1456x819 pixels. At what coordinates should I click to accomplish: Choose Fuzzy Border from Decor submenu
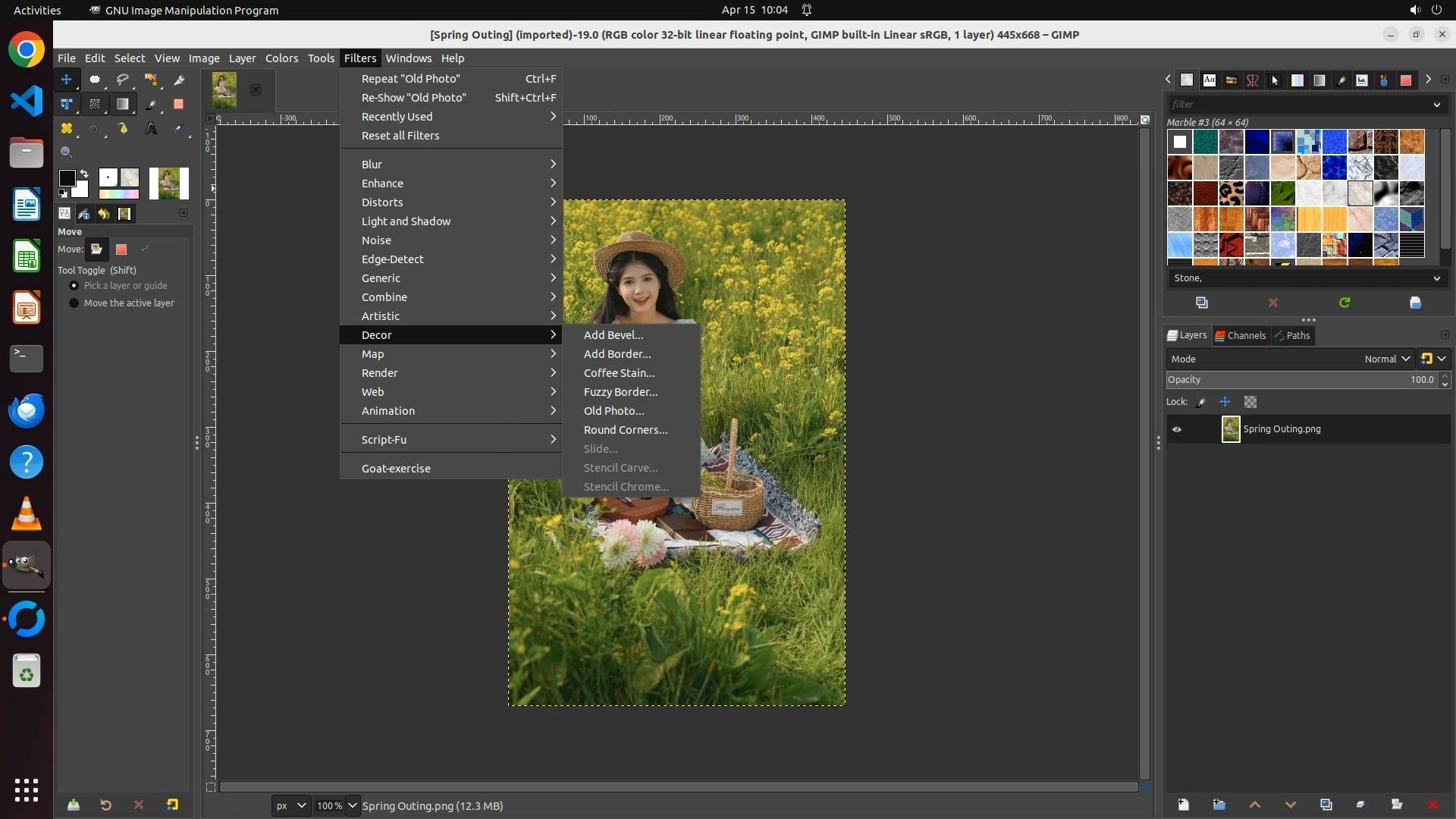coord(620,392)
